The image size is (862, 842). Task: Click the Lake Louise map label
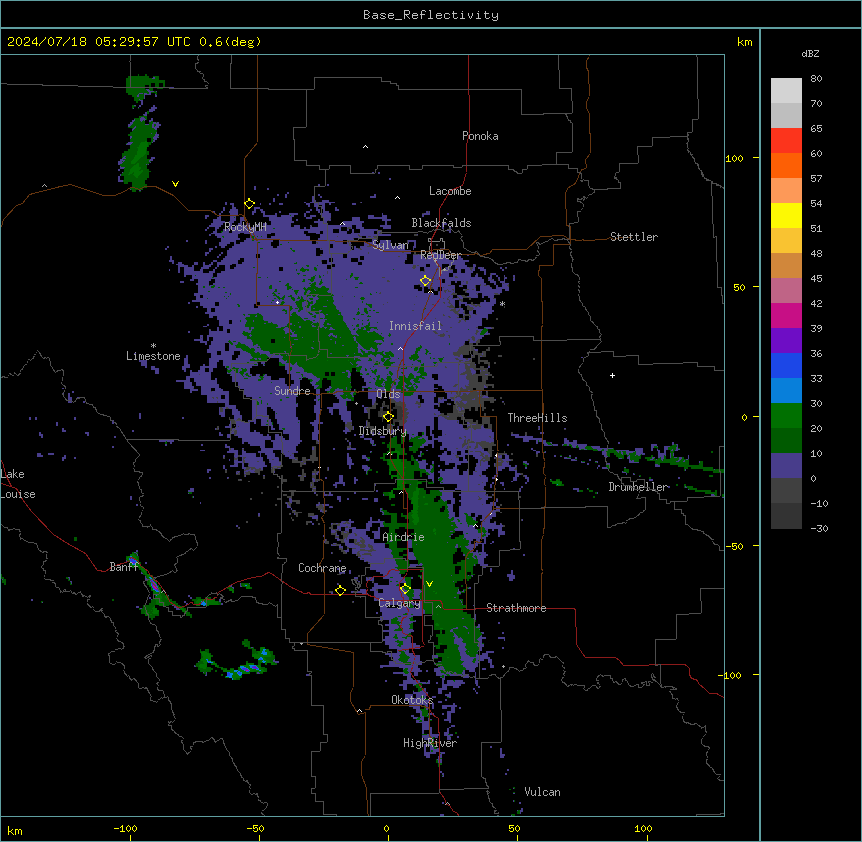click(x=18, y=484)
